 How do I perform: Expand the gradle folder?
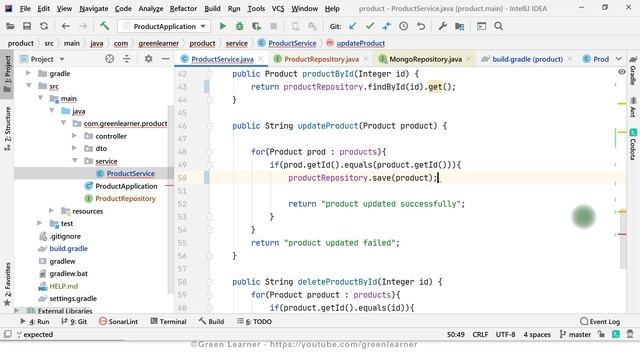coord(28,73)
